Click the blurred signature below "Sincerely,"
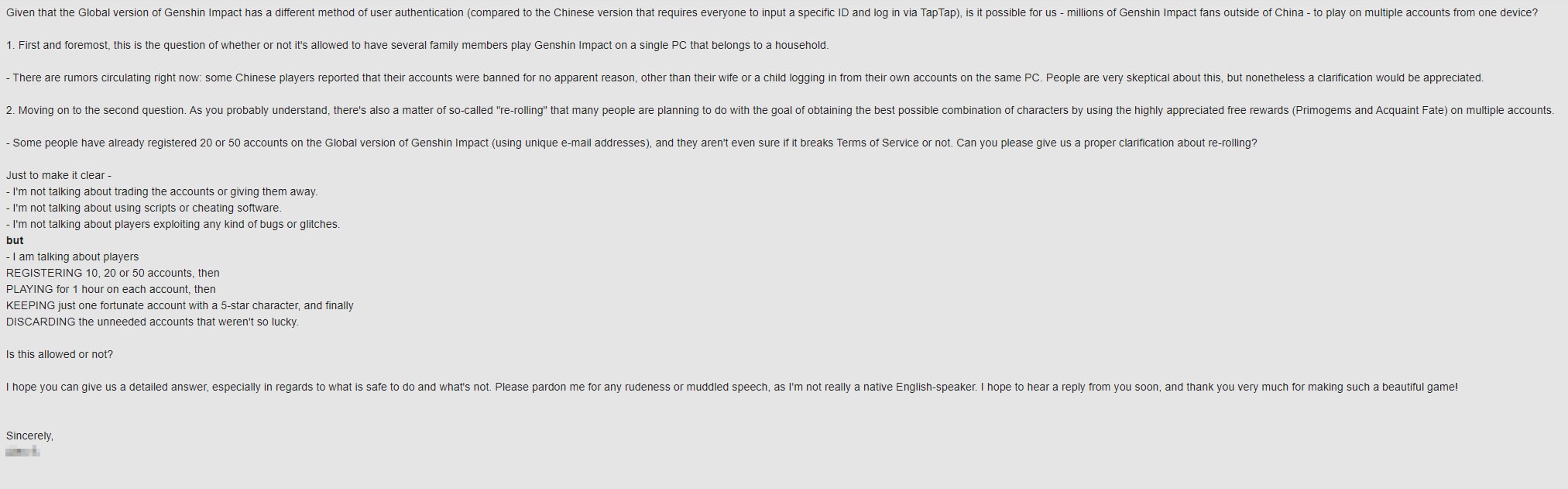This screenshot has height=489, width=1568. coord(22,452)
